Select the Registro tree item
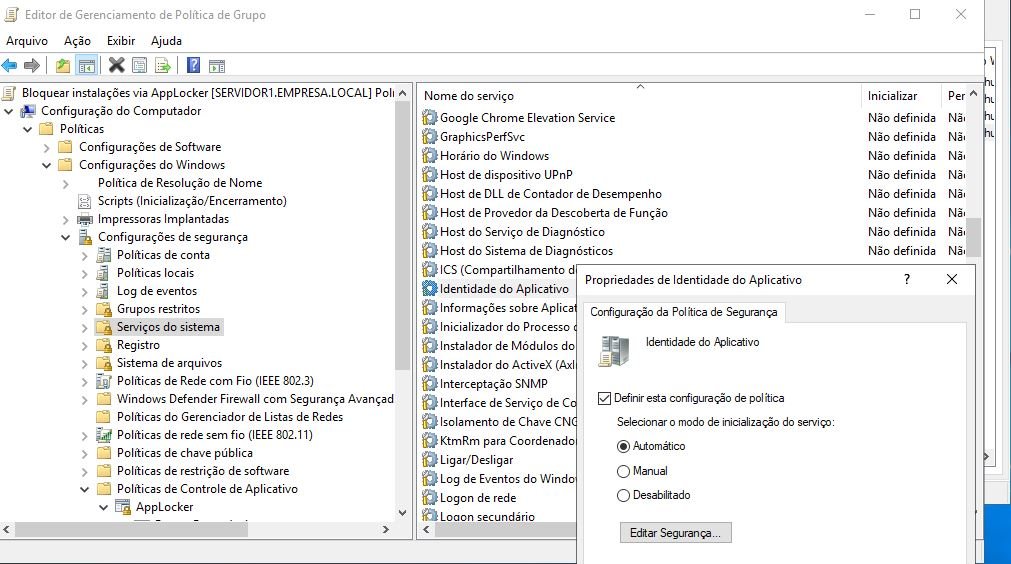 pyautogui.click(x=138, y=345)
